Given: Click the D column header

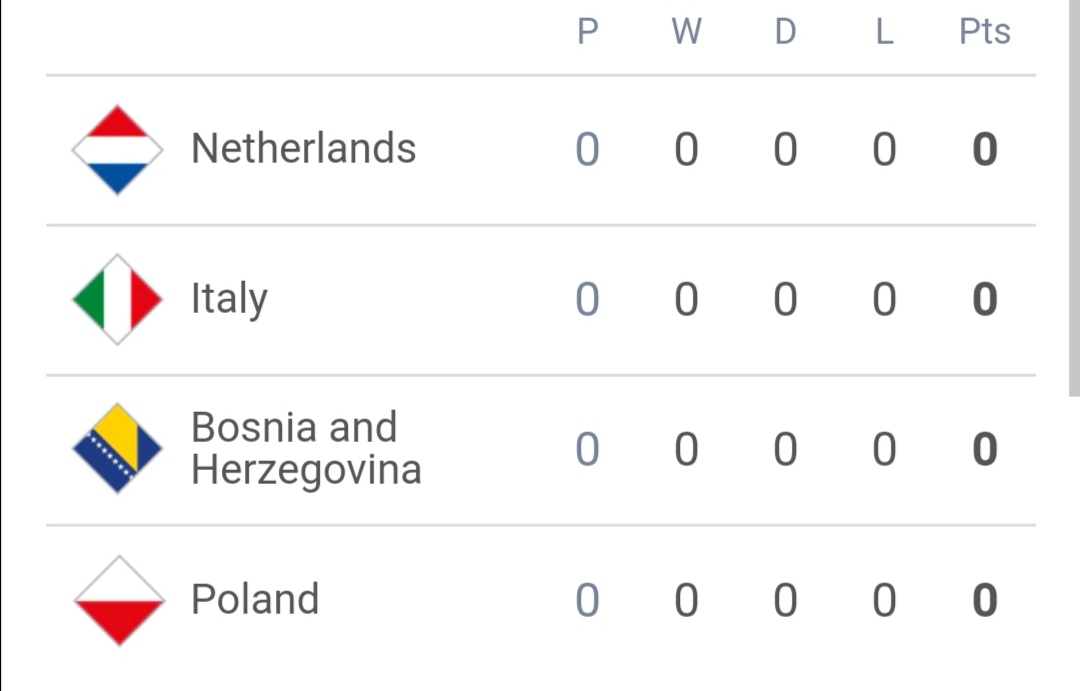Looking at the screenshot, I should tap(786, 32).
